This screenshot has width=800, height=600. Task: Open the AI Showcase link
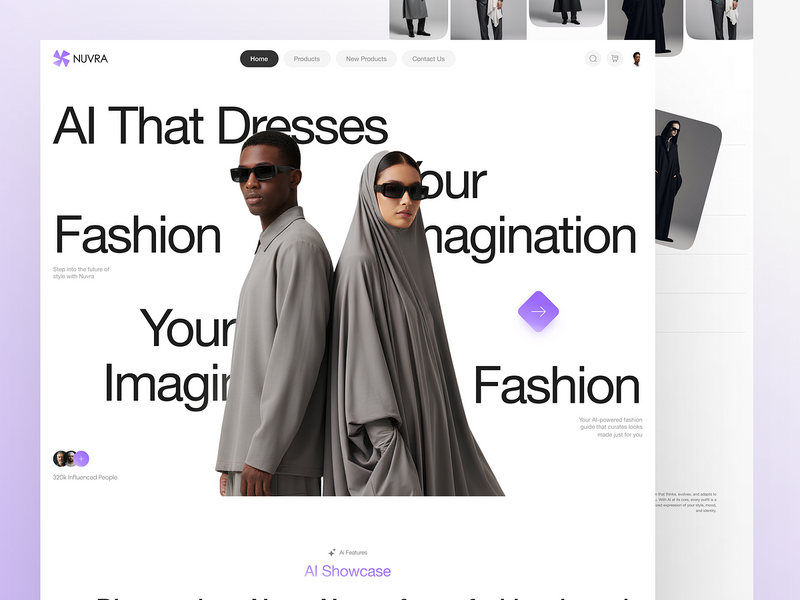coord(349,570)
